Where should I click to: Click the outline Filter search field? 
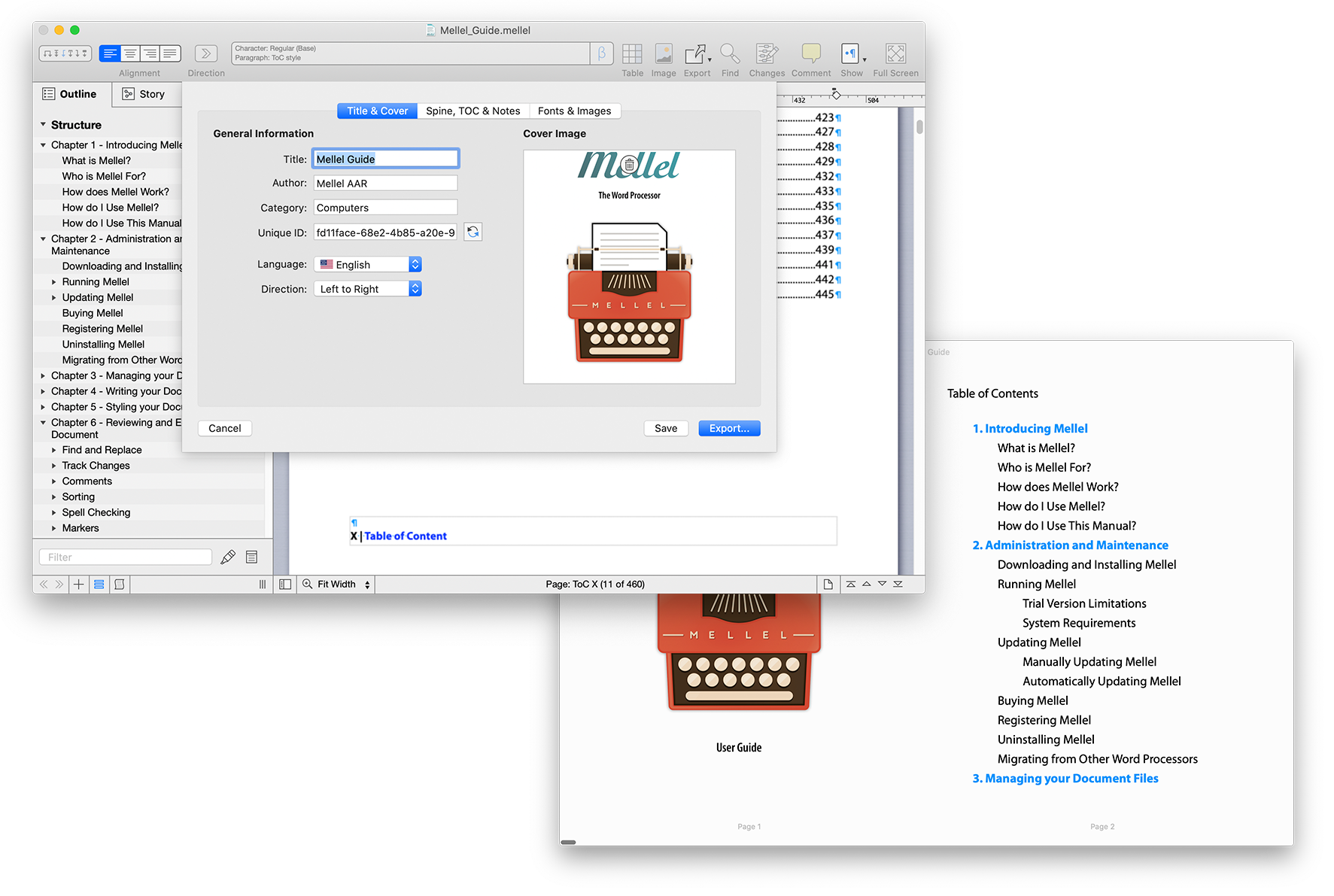click(x=125, y=557)
